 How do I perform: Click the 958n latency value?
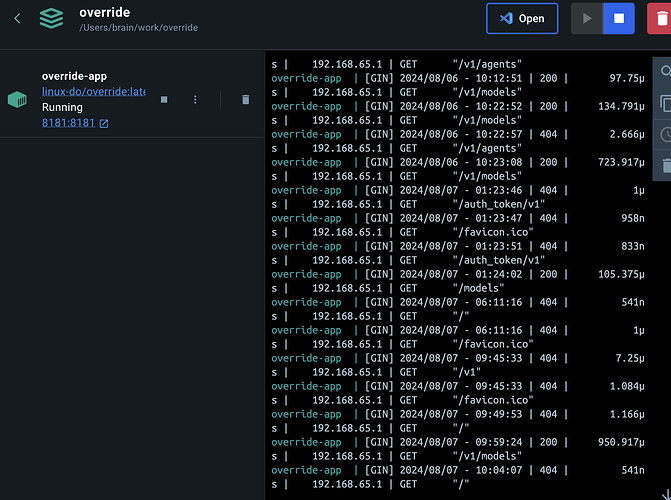633,218
